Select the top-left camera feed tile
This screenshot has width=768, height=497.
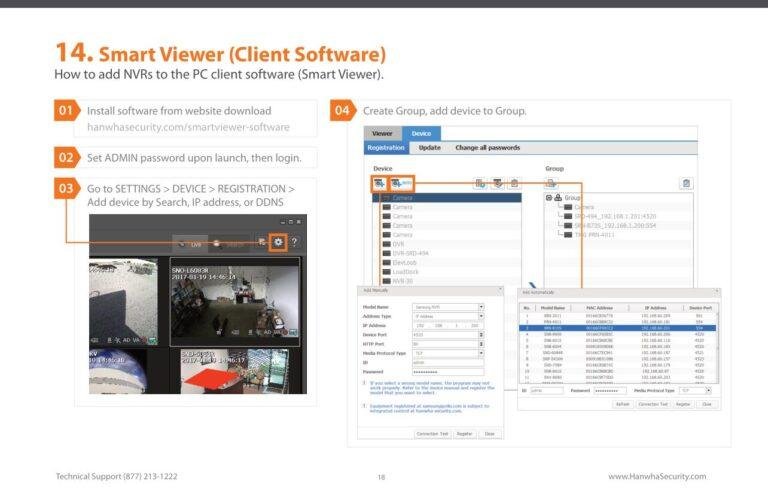123,301
